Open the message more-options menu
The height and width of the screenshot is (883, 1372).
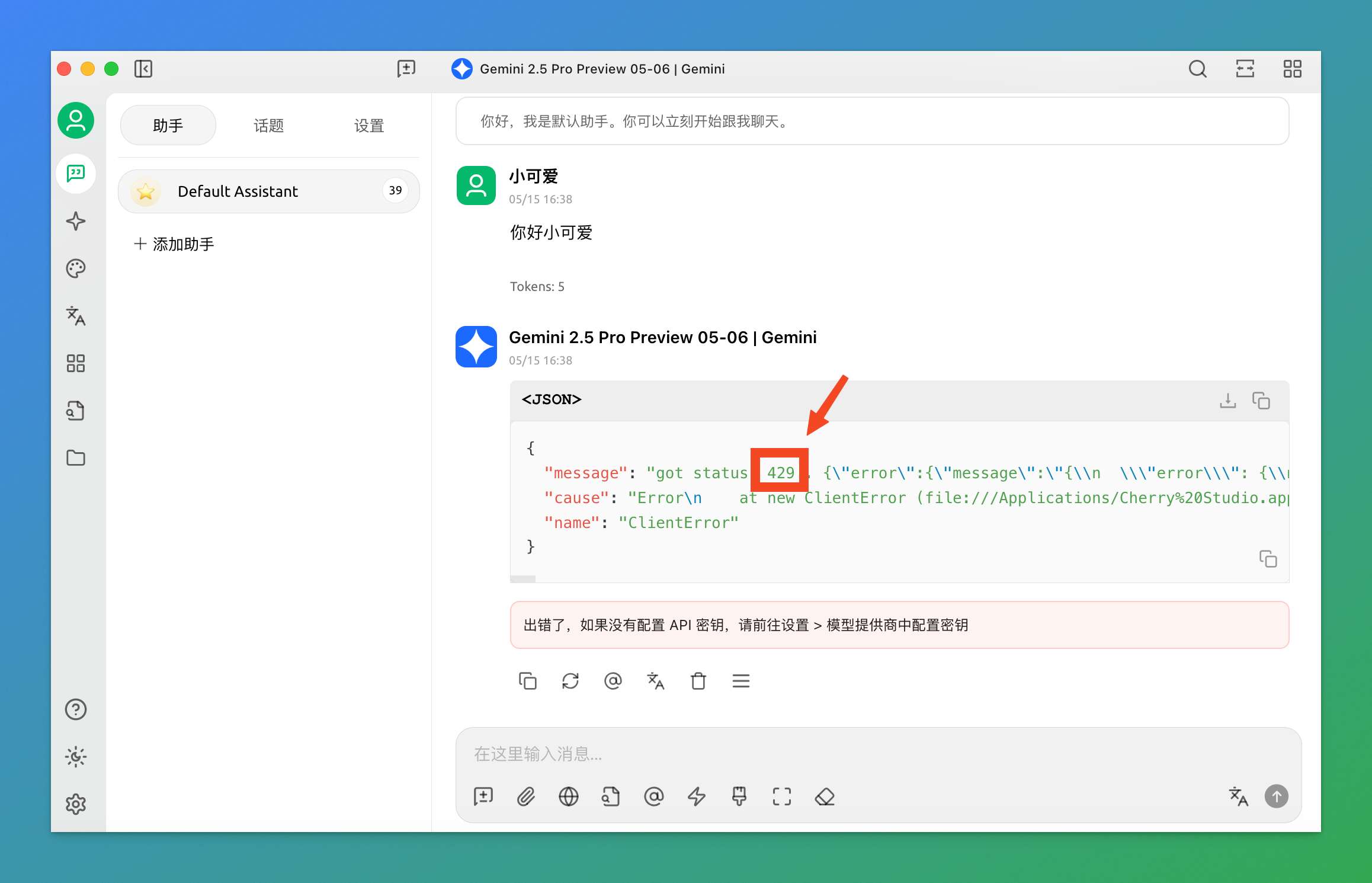[741, 681]
